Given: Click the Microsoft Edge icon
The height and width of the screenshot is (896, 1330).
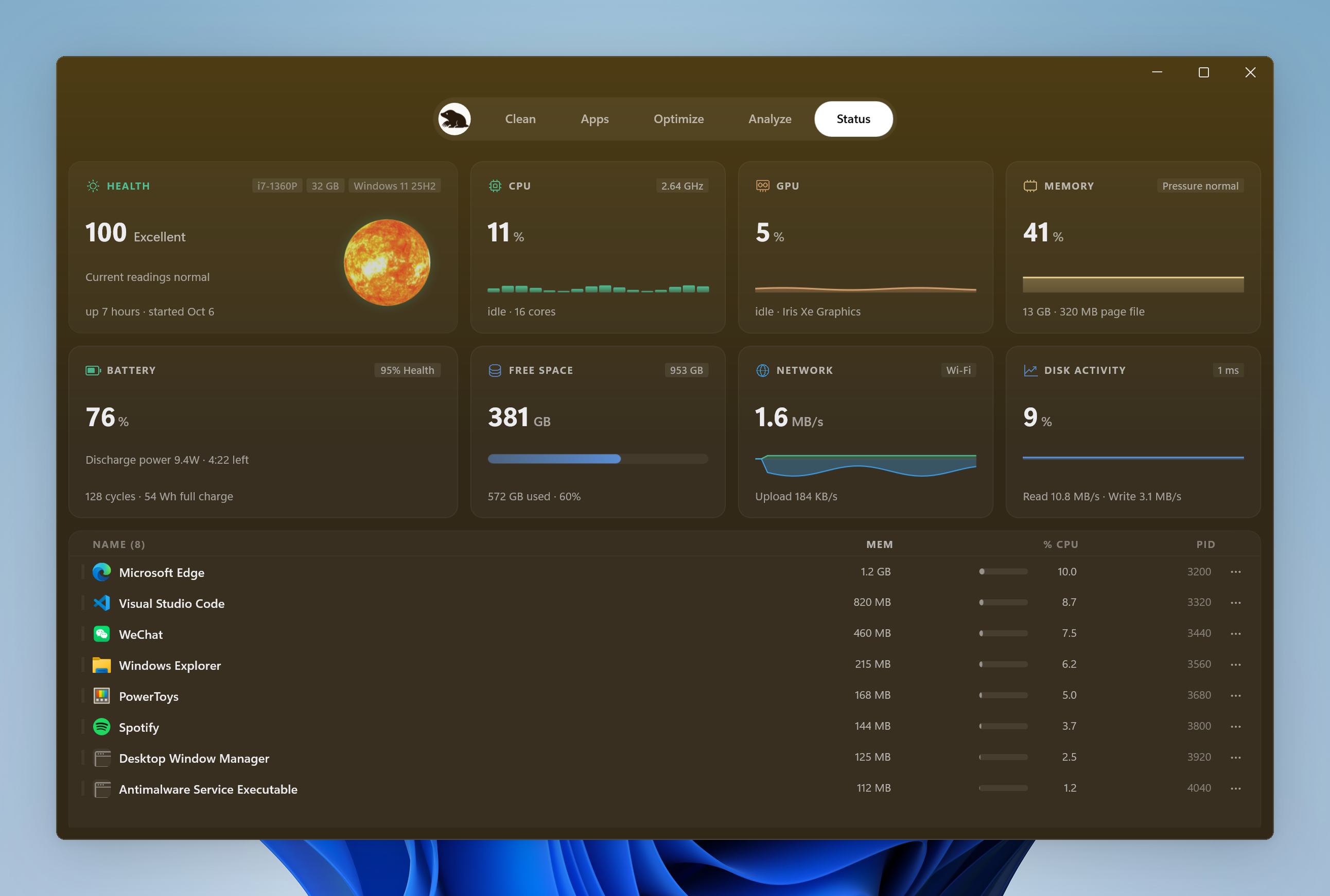Looking at the screenshot, I should [x=102, y=572].
